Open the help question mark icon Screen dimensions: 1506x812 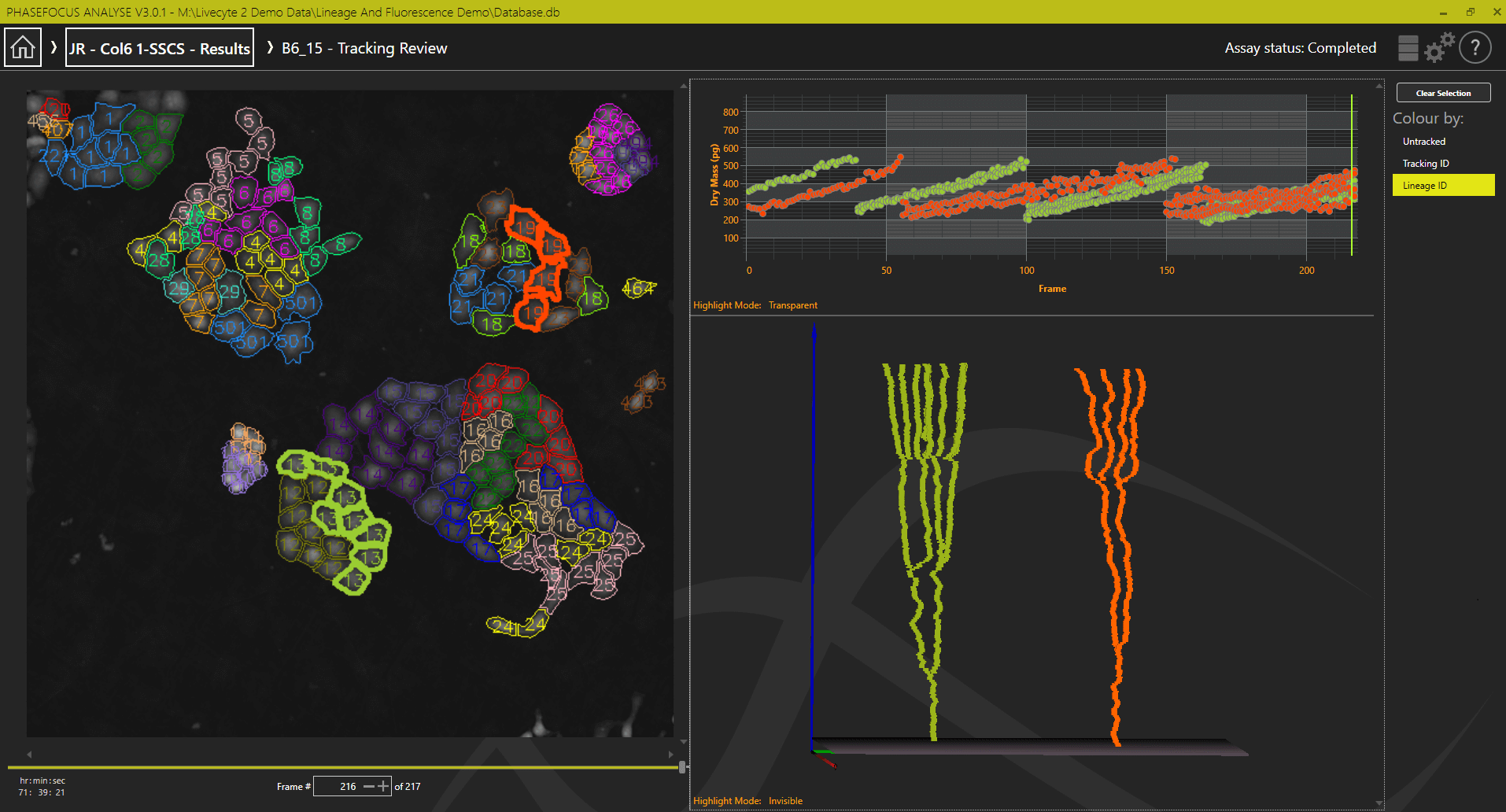tap(1475, 48)
